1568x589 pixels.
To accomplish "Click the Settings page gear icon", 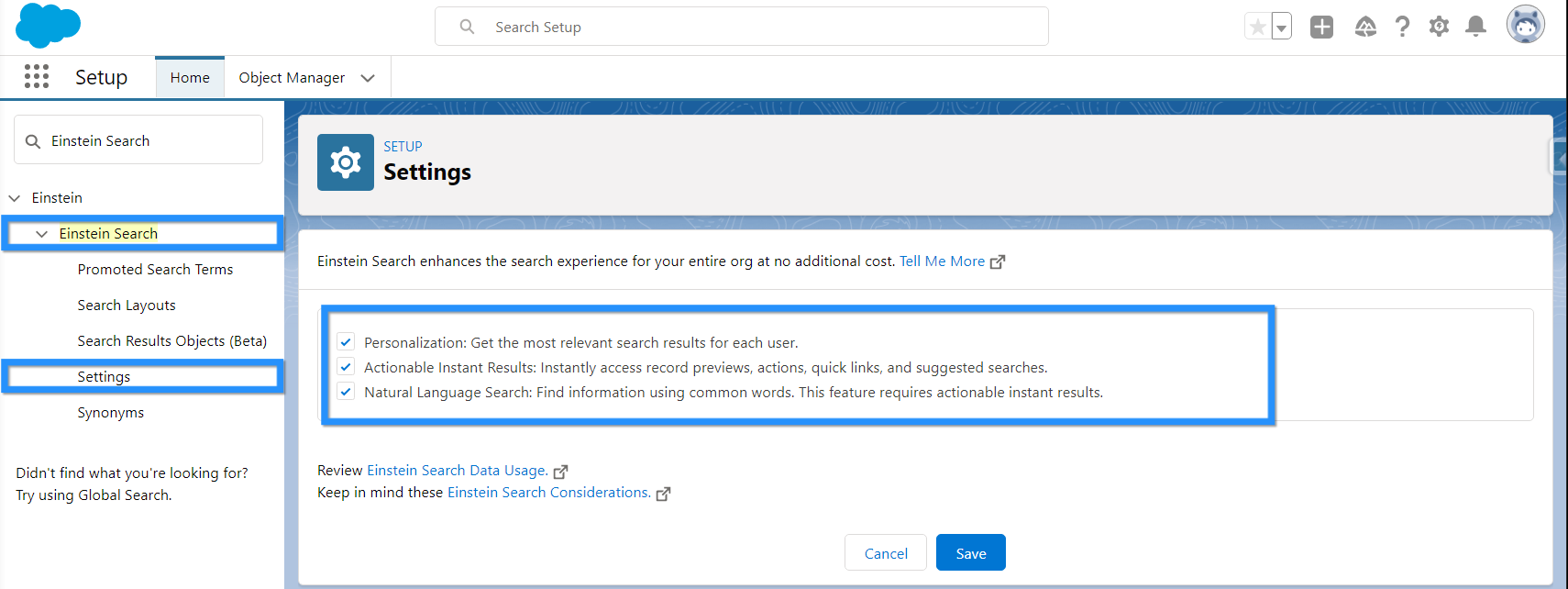I will (x=346, y=162).
